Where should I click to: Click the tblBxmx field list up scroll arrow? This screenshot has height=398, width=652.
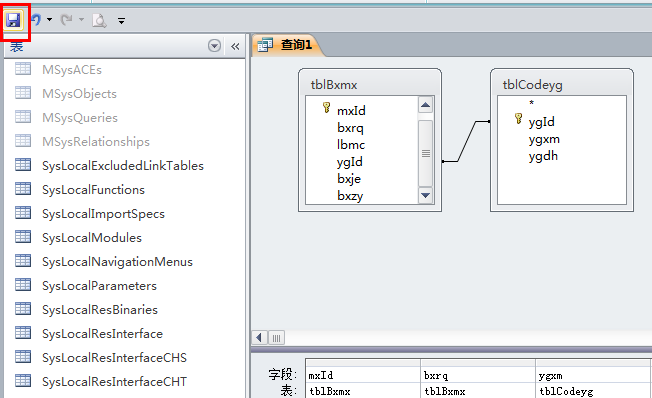425,105
